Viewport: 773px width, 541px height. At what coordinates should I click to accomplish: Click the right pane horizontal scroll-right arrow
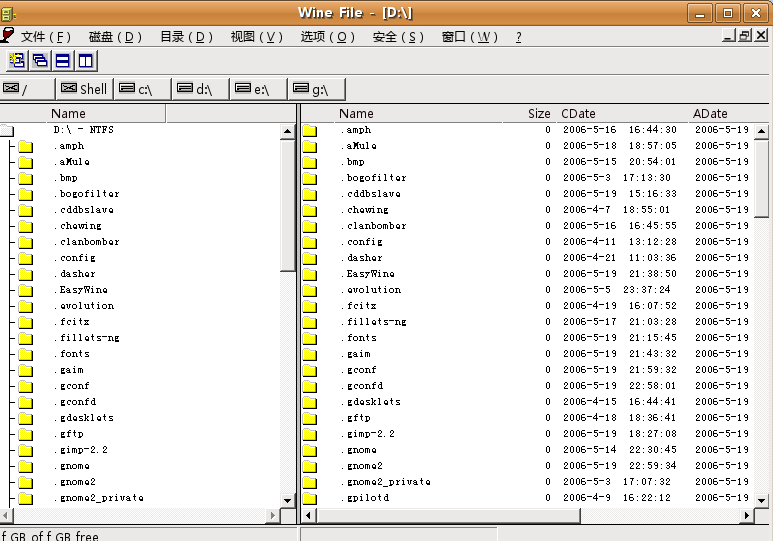746,515
